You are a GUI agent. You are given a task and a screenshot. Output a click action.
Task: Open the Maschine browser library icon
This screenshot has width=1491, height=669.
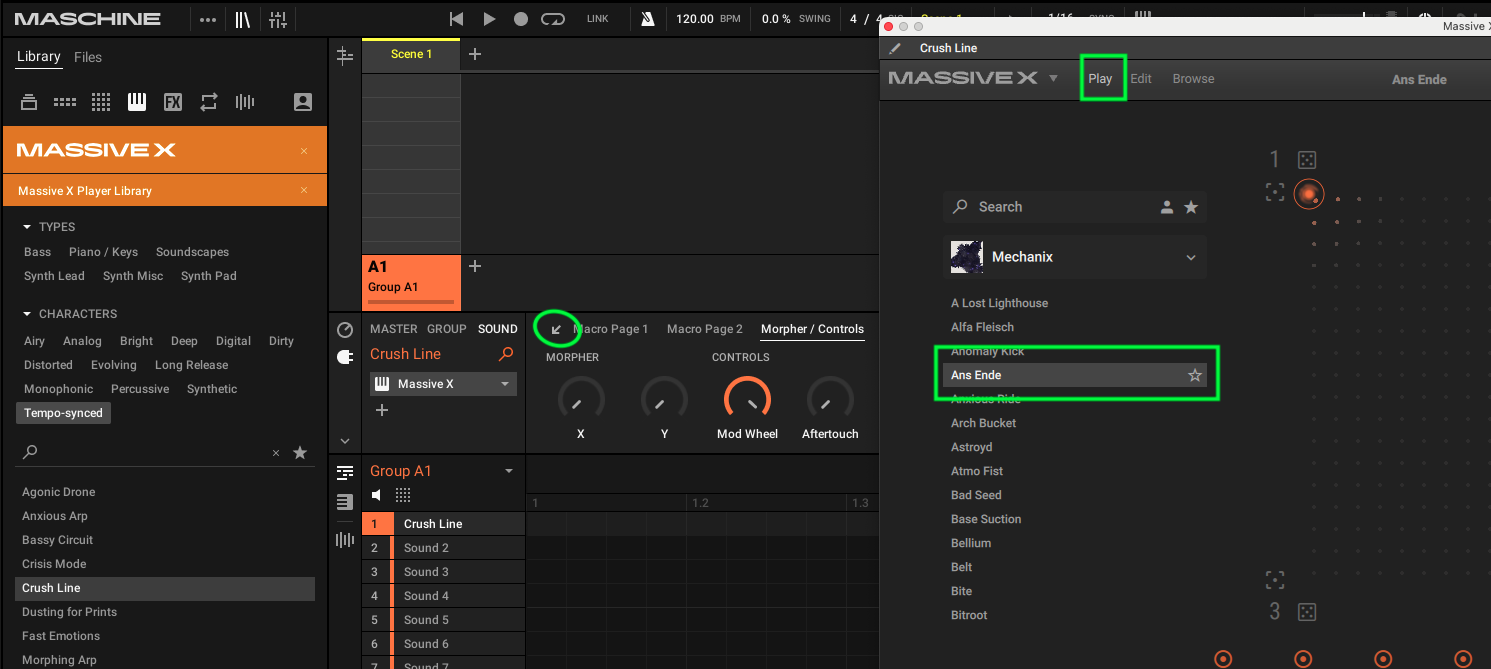click(243, 19)
